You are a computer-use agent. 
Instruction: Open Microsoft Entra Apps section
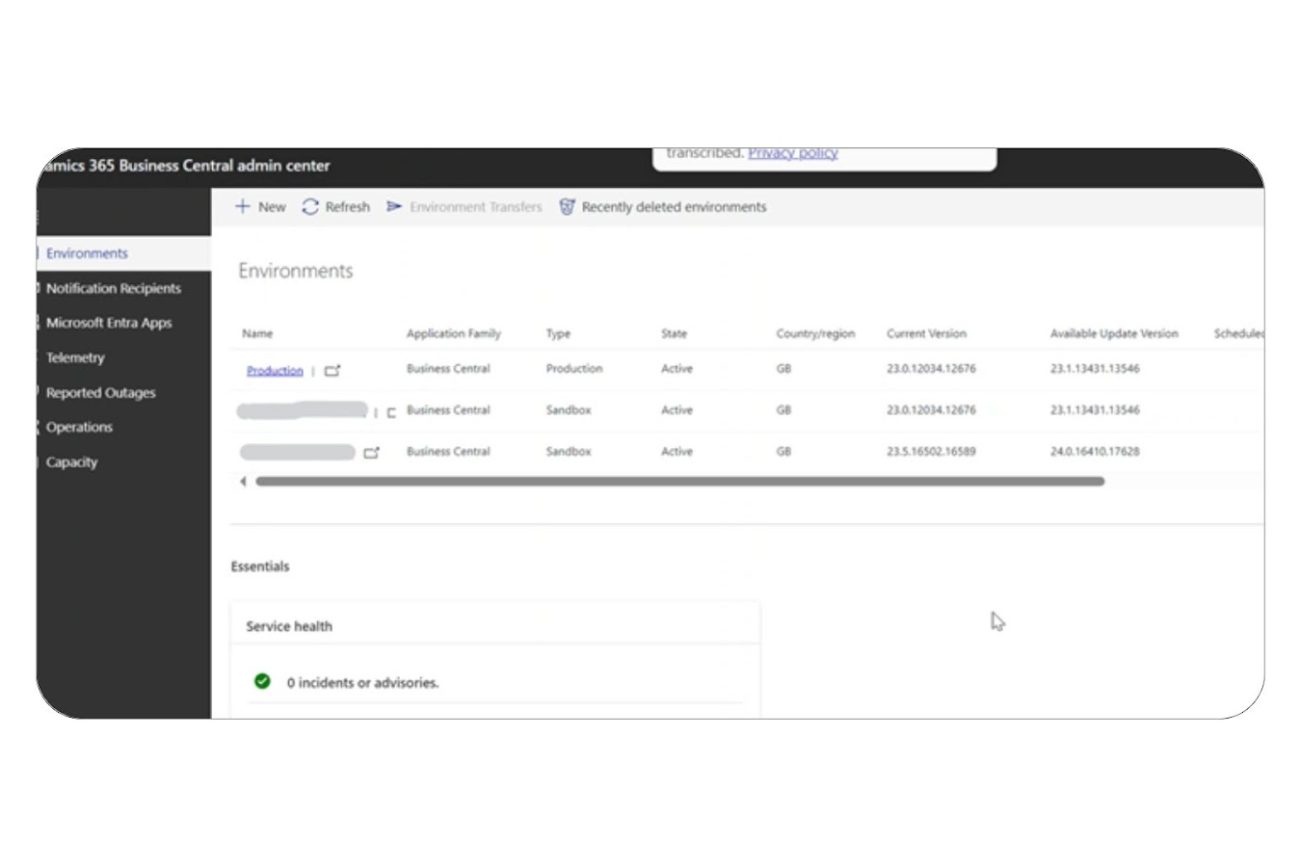click(109, 323)
